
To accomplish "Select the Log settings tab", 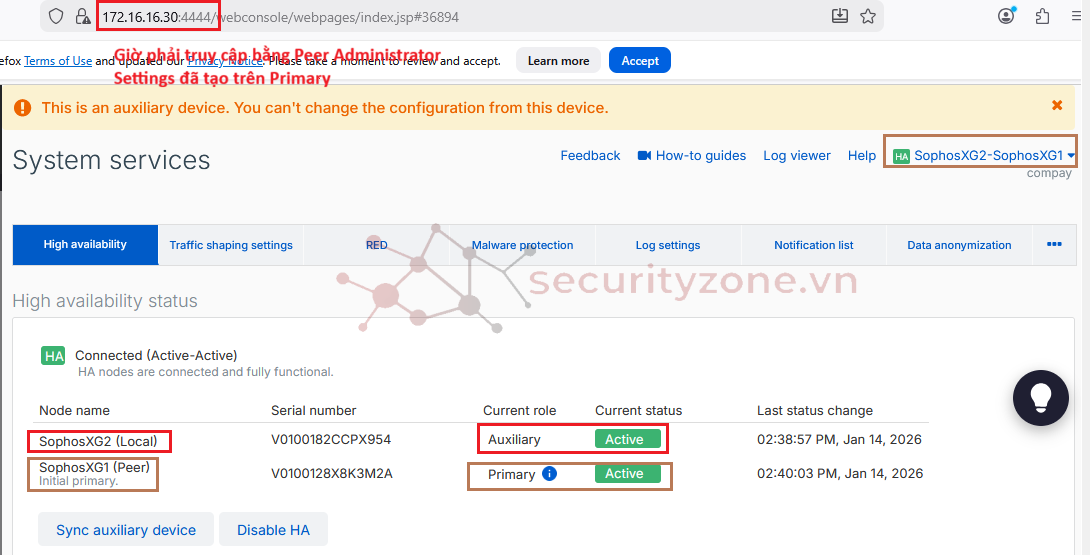I will 668,245.
